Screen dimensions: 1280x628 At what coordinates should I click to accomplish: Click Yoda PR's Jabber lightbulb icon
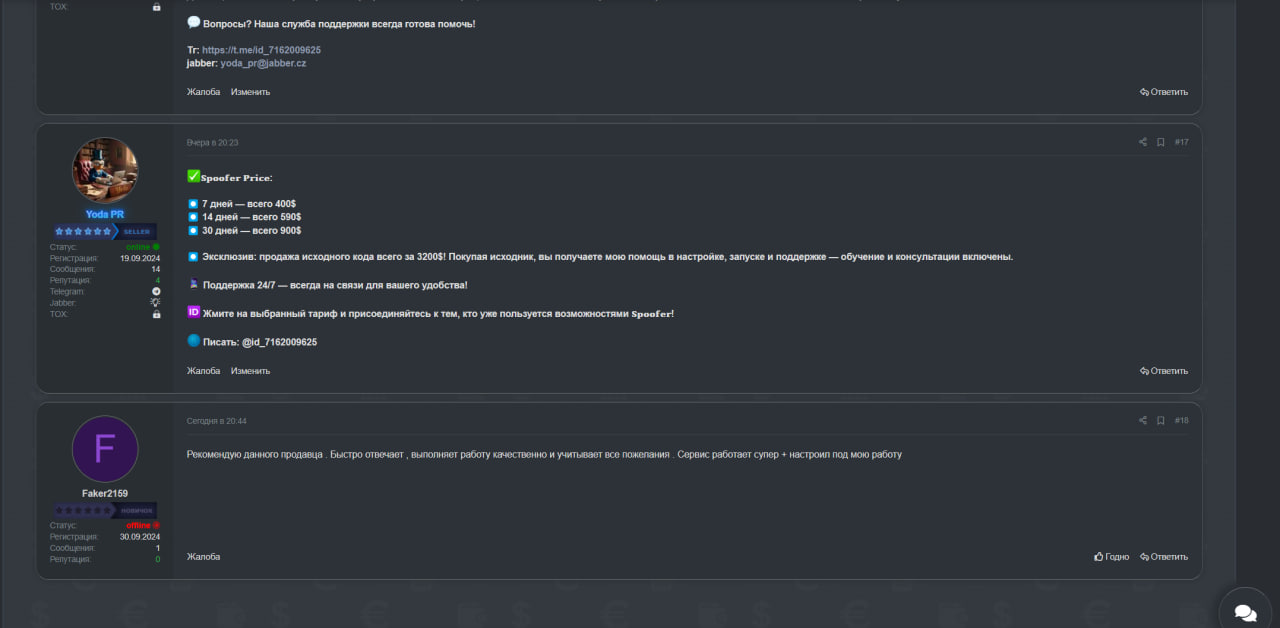(155, 302)
